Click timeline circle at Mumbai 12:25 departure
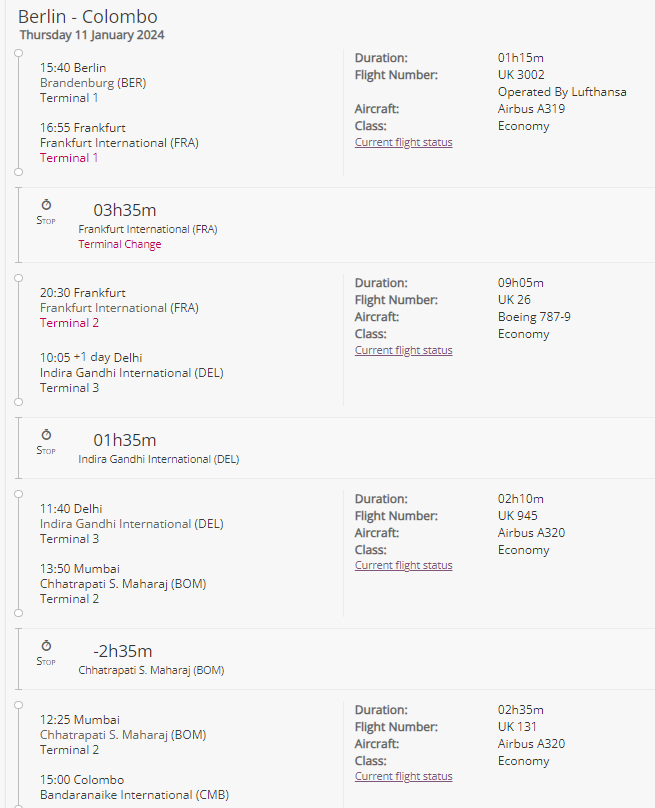This screenshot has width=655, height=808. click(19, 705)
